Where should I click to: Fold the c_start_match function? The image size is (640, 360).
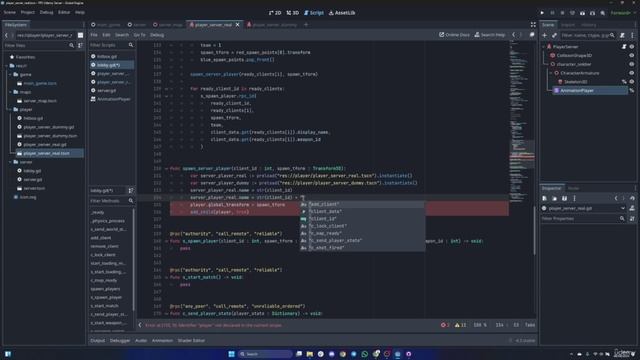coord(166,278)
